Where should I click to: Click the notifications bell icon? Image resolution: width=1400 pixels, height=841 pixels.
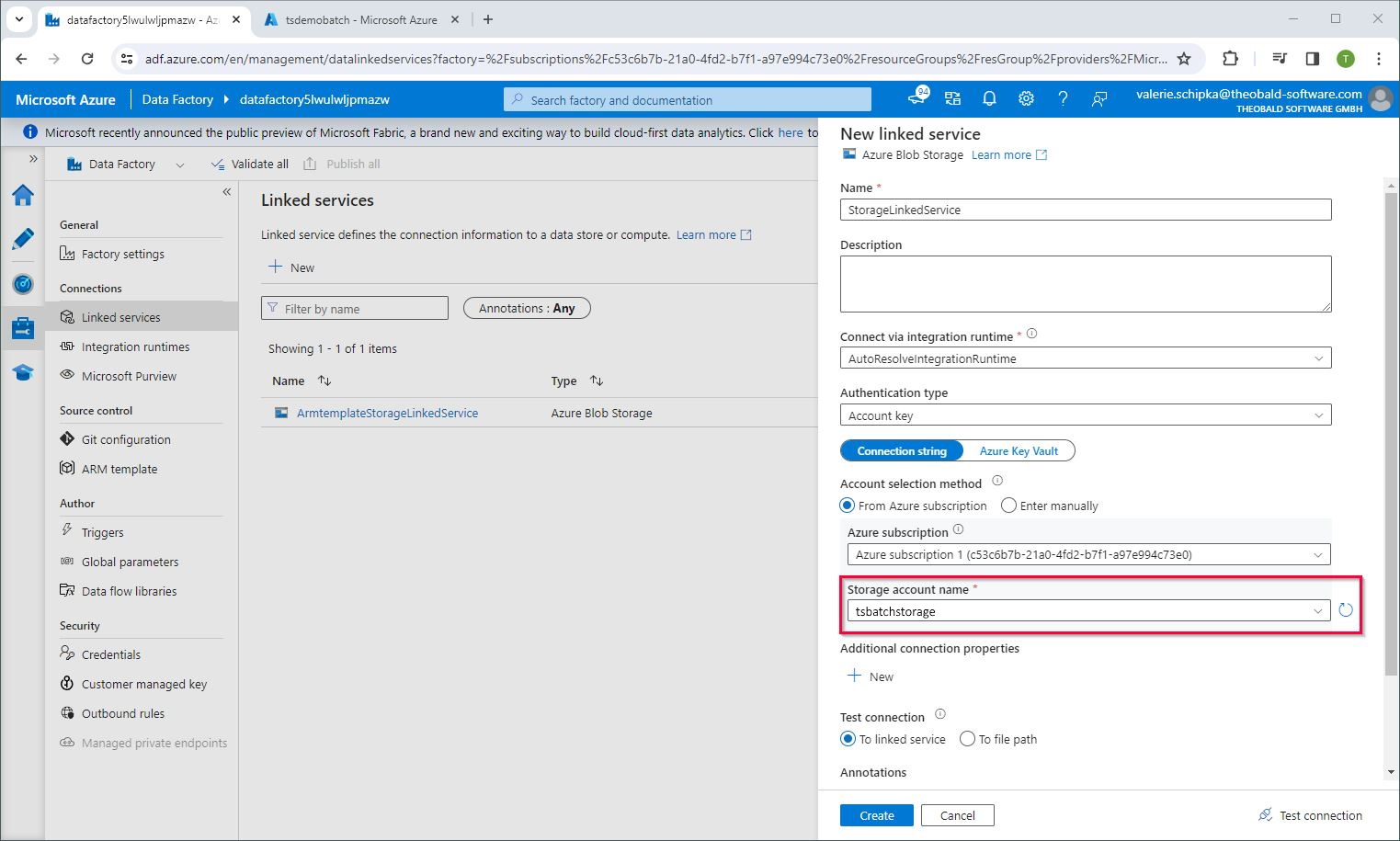click(989, 99)
